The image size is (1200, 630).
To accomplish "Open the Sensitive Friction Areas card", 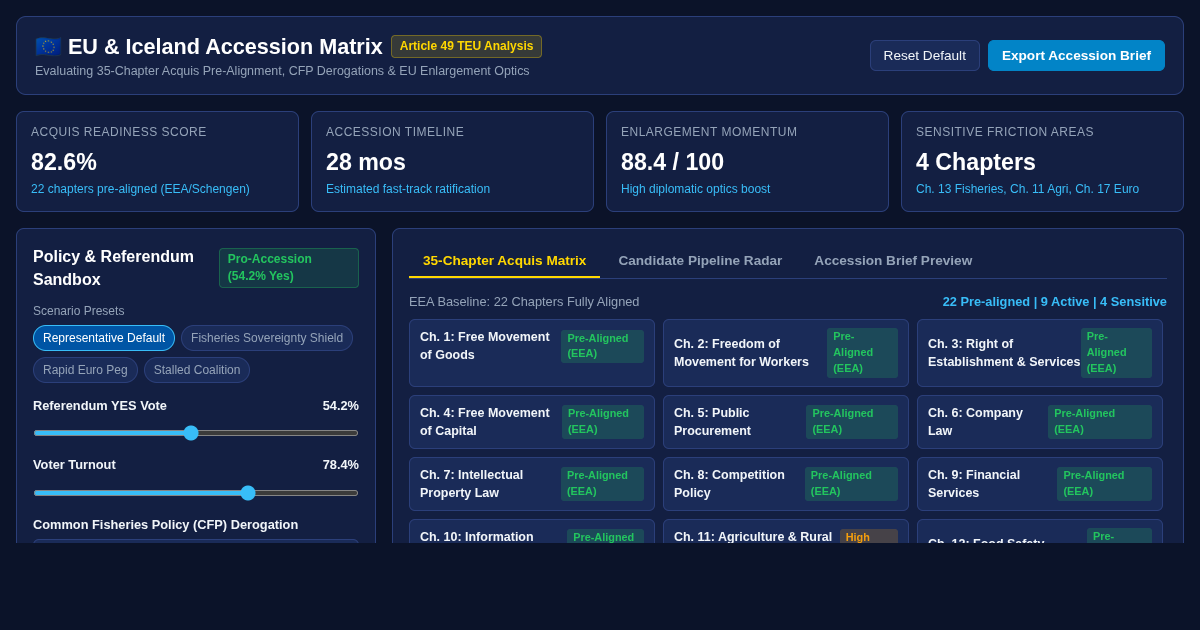I will pyautogui.click(x=1042, y=162).
